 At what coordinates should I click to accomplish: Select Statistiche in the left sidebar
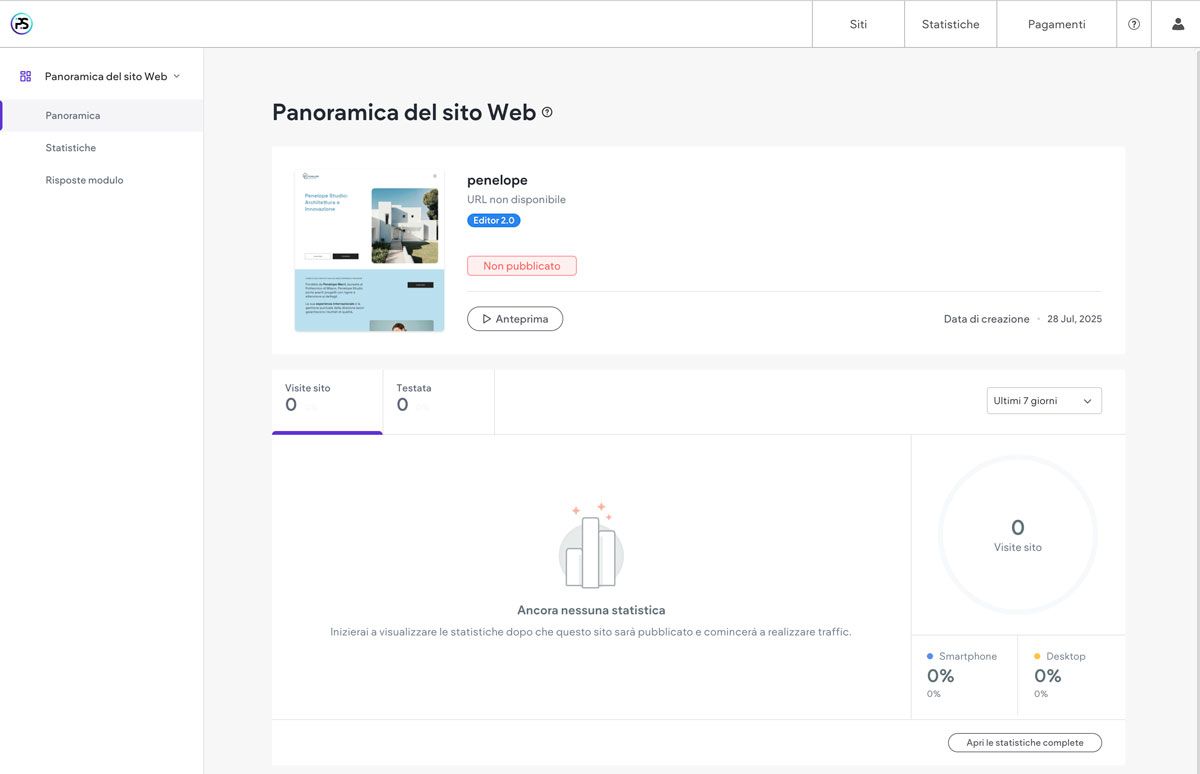[x=71, y=148]
